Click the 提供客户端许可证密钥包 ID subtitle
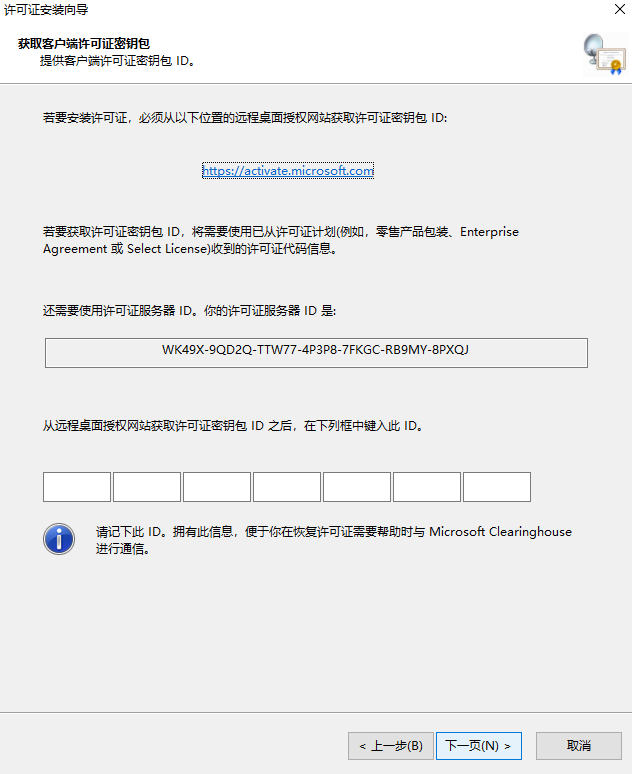Viewport: 632px width, 774px height. tap(117, 61)
